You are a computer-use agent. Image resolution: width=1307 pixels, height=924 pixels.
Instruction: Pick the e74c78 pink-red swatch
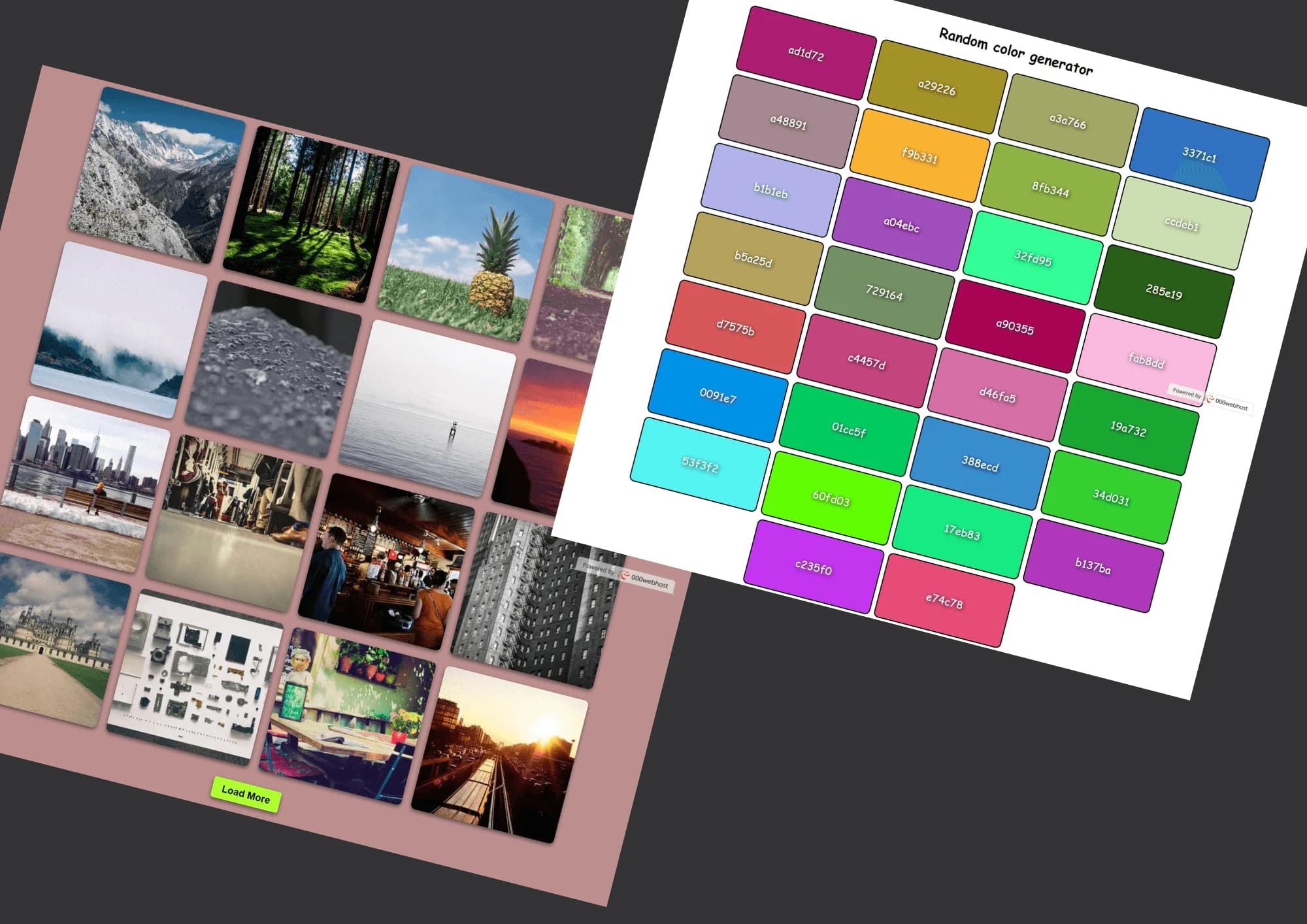pyautogui.click(x=944, y=601)
